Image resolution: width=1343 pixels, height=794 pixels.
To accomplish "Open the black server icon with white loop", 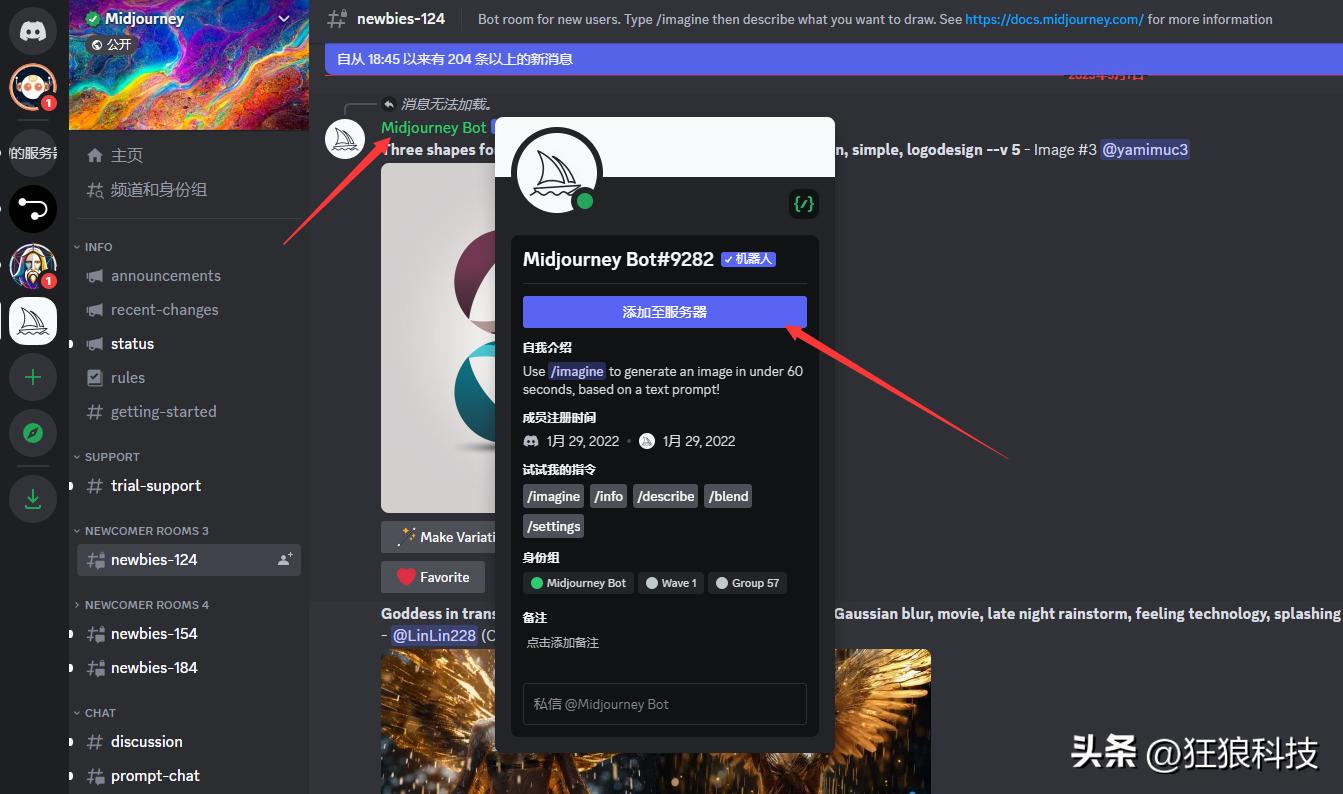I will [x=33, y=209].
